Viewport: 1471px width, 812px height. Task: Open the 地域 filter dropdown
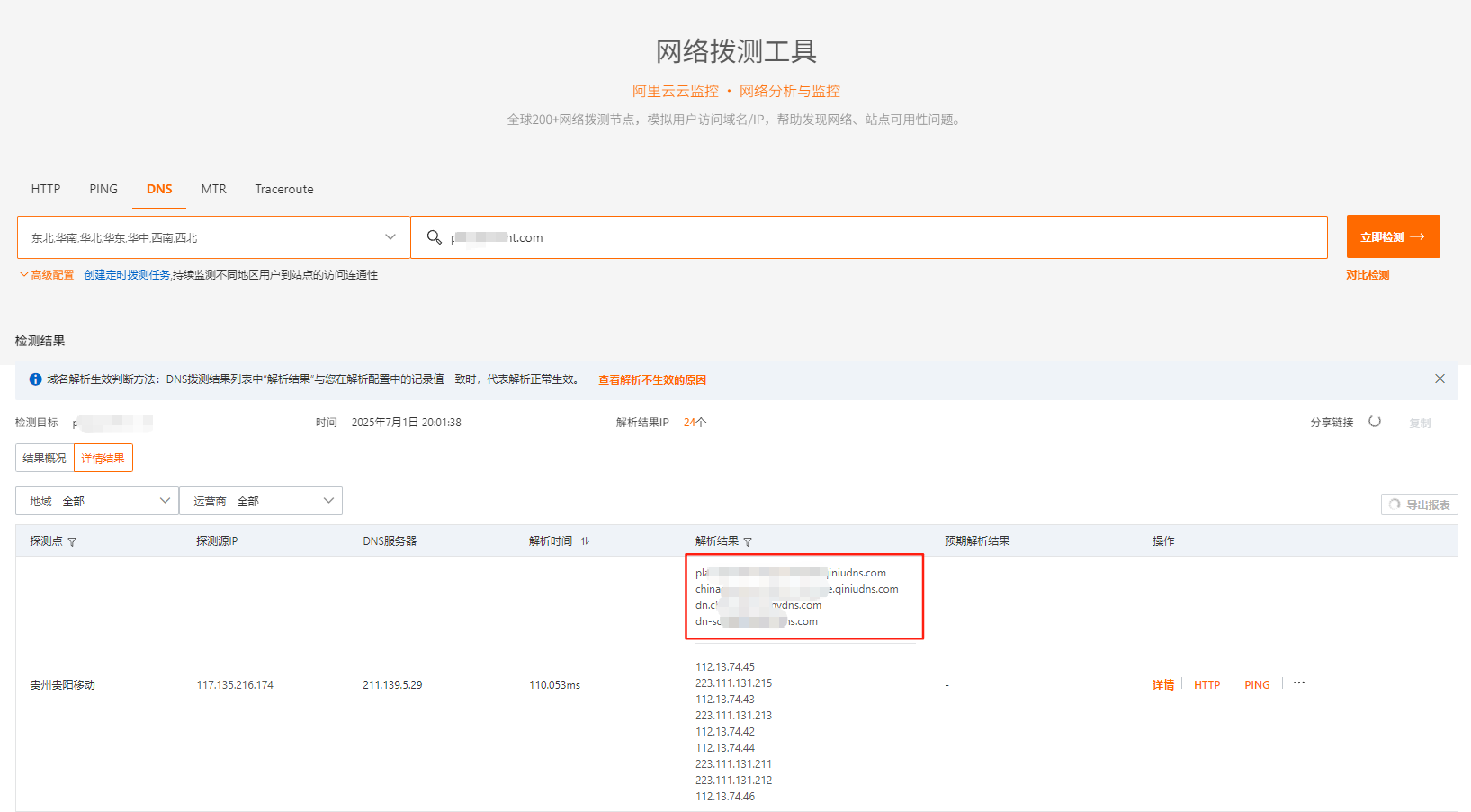click(x=97, y=501)
